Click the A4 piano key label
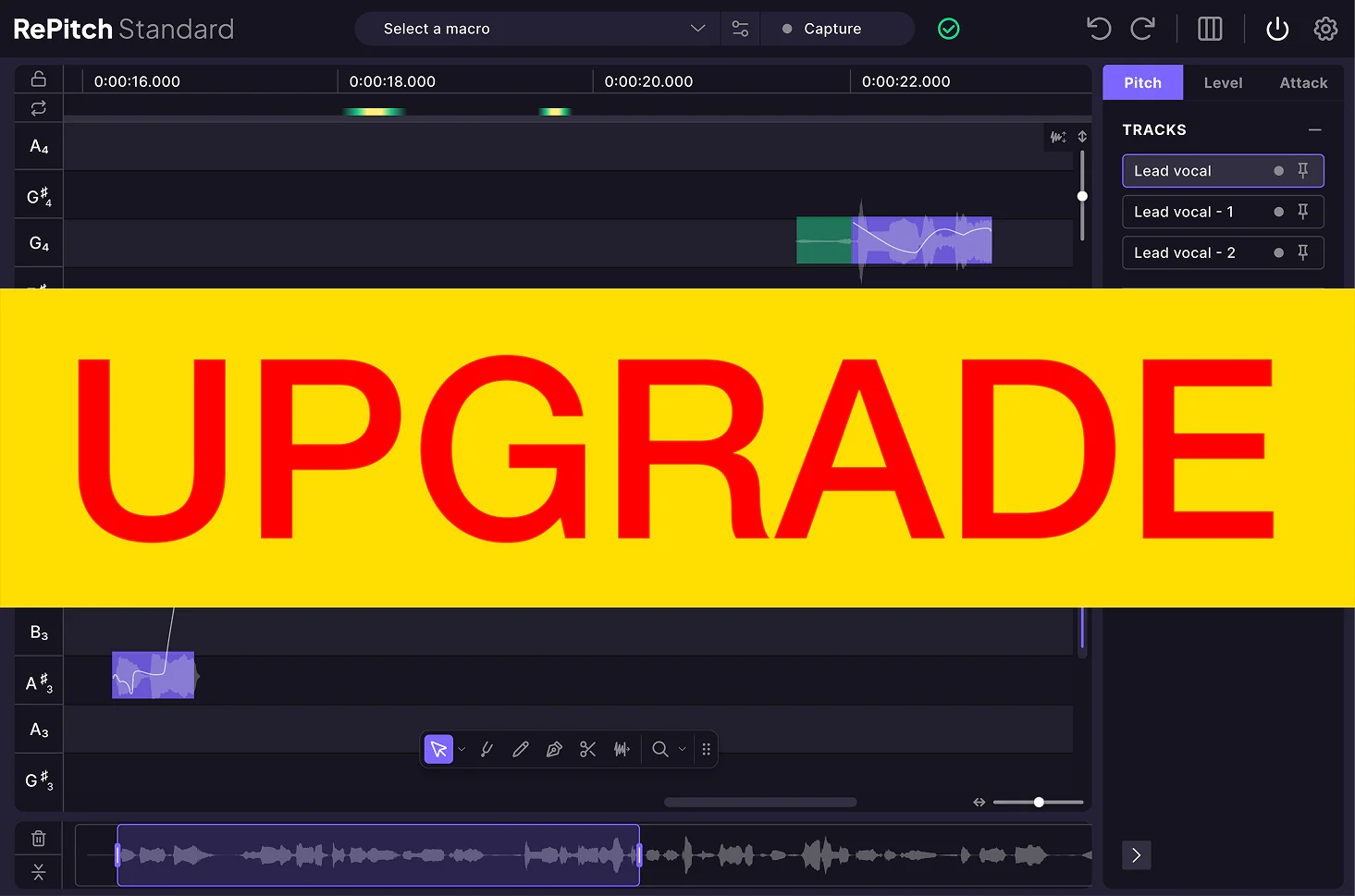Image resolution: width=1355 pixels, height=896 pixels. pos(39,146)
